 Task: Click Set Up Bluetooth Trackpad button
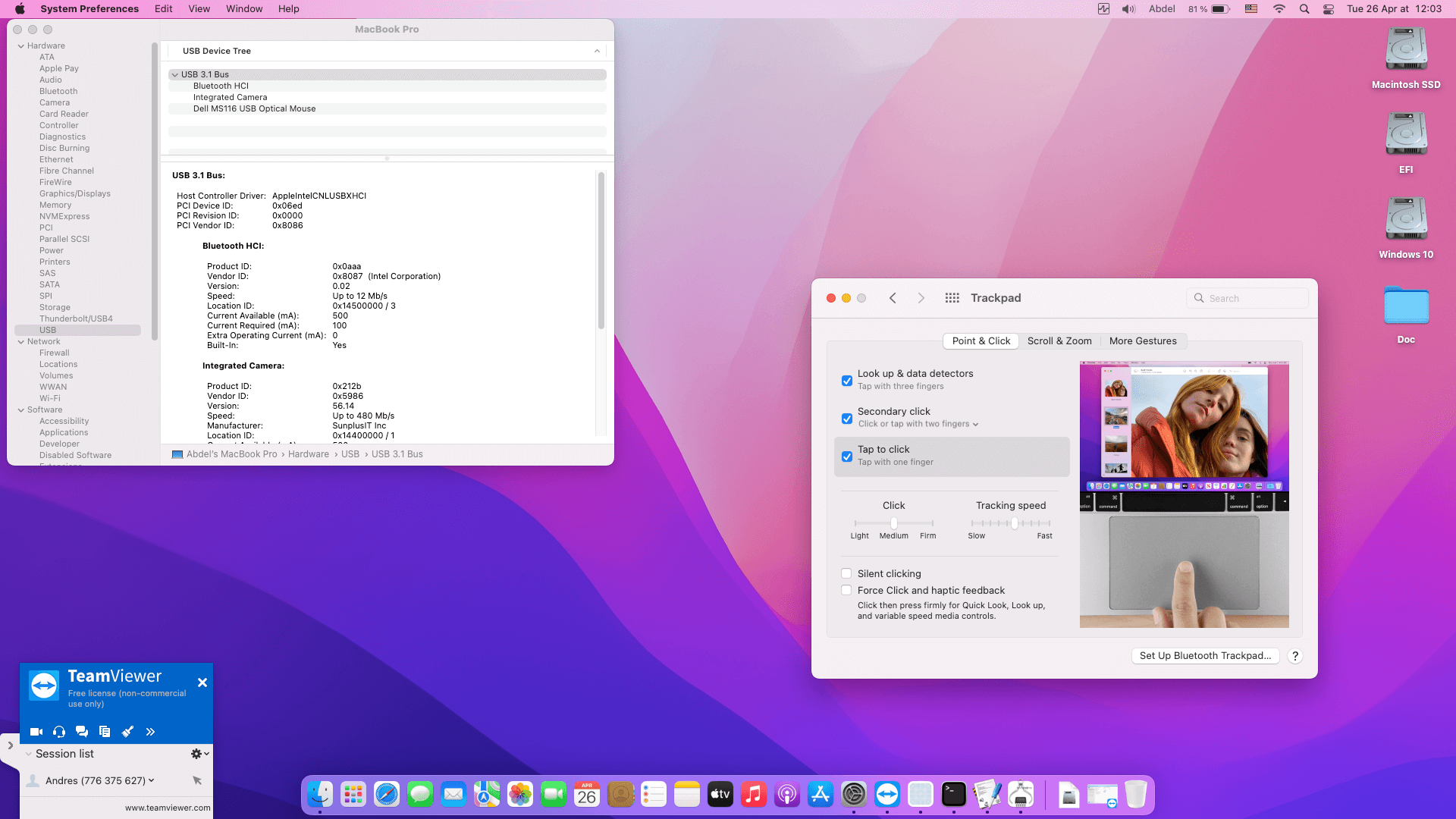(1205, 656)
